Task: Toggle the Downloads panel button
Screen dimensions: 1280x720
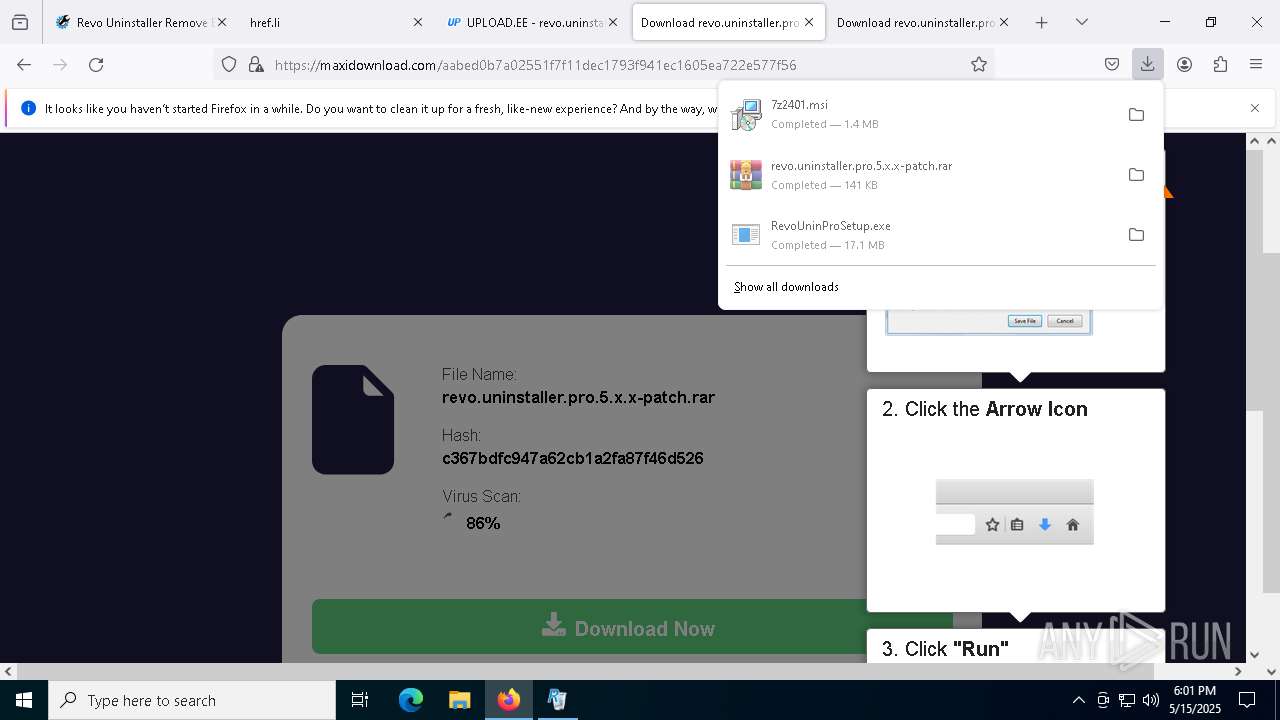Action: coord(1147,64)
